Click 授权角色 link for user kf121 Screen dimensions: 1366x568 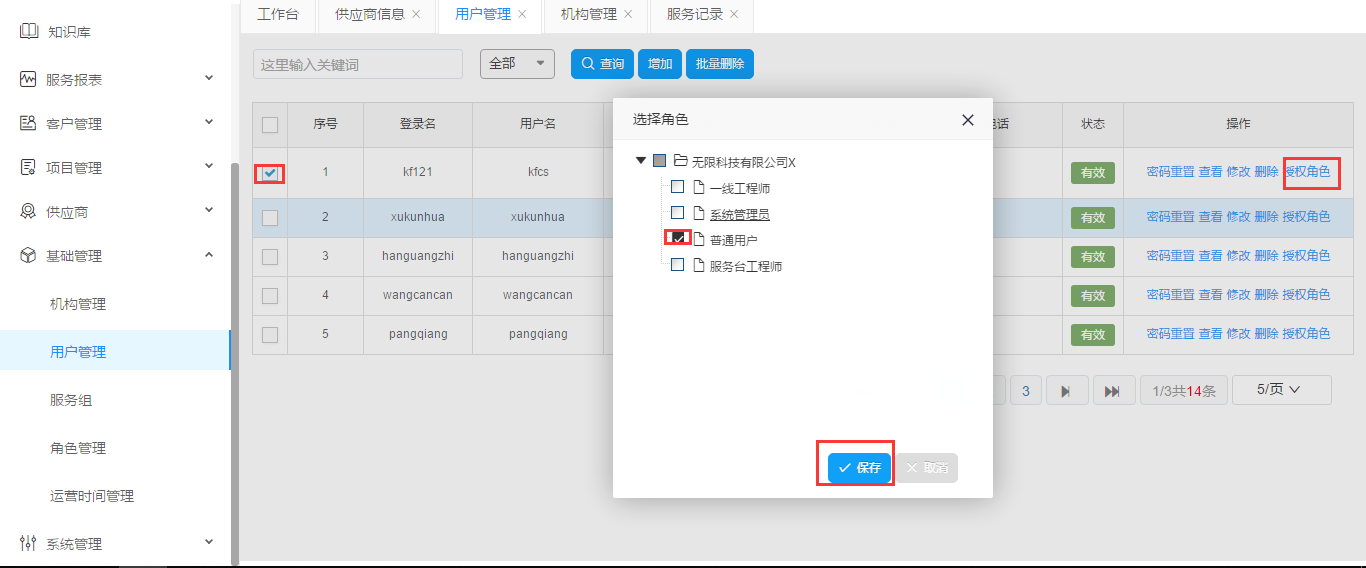pyautogui.click(x=1306, y=172)
